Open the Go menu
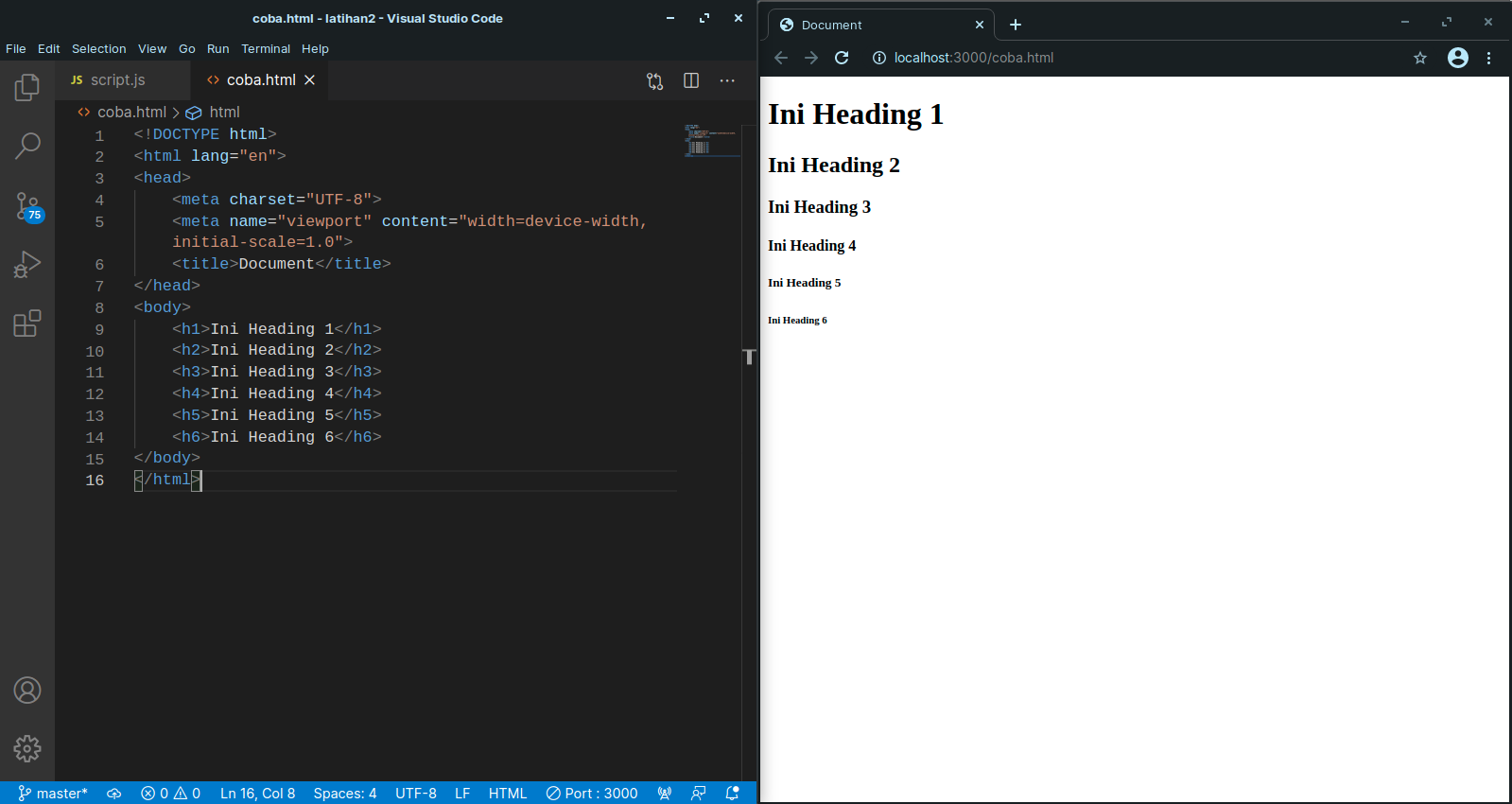This screenshot has width=1512, height=804. (187, 49)
